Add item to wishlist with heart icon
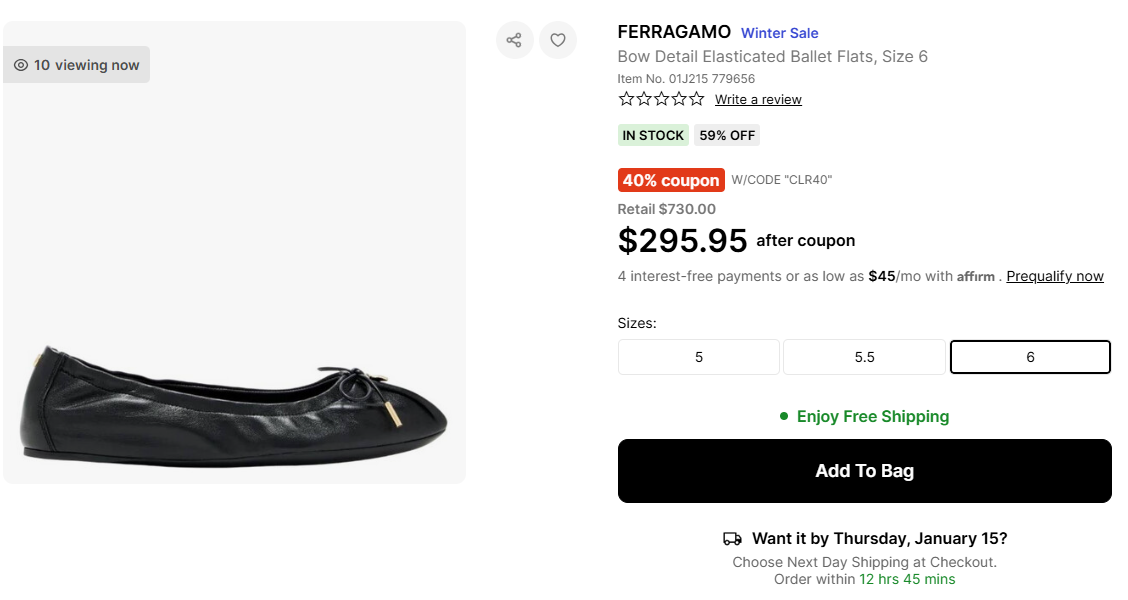1128x600 pixels. click(558, 40)
